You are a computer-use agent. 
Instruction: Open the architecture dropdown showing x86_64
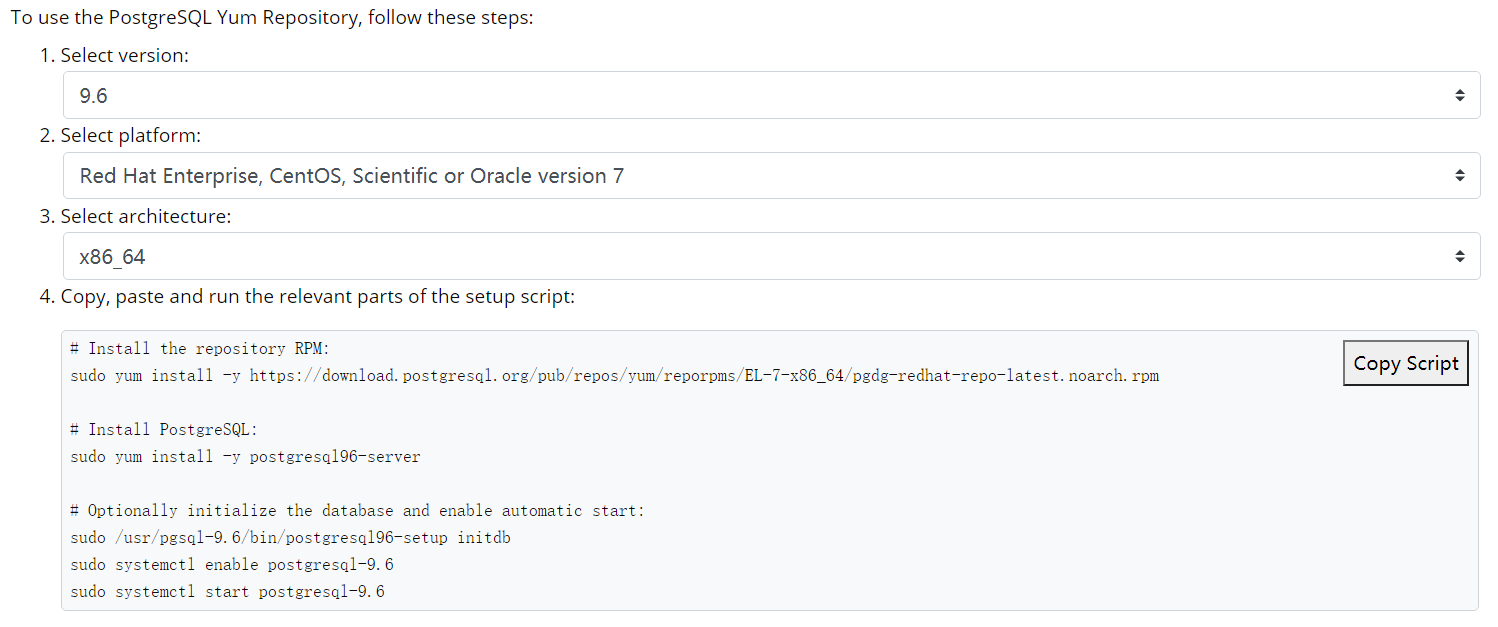point(771,256)
